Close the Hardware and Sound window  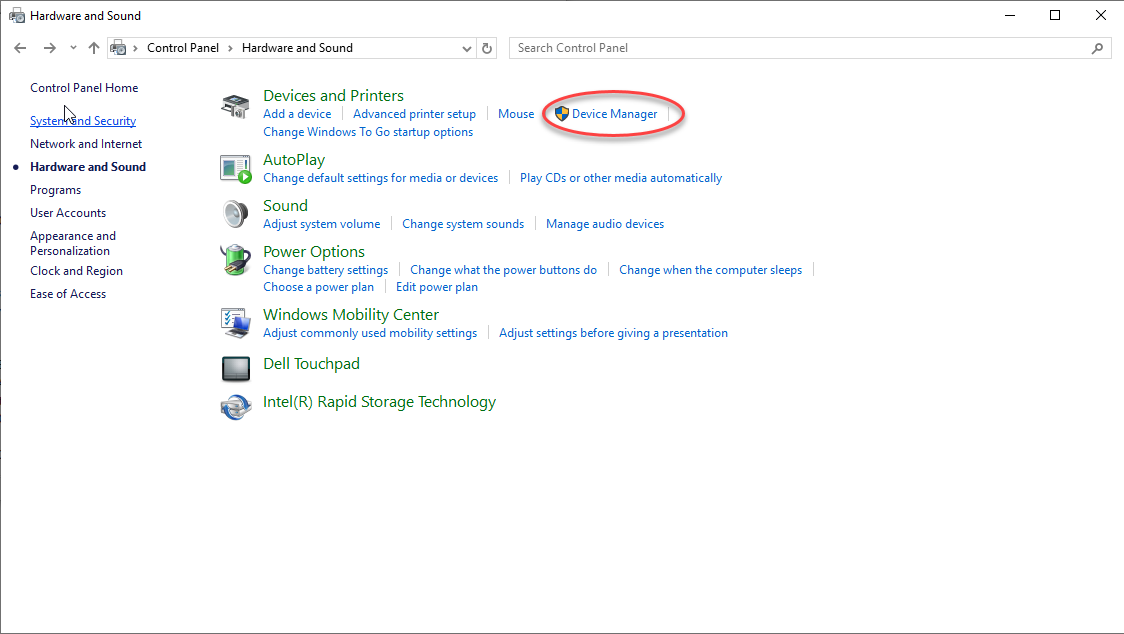pyautogui.click(x=1101, y=15)
